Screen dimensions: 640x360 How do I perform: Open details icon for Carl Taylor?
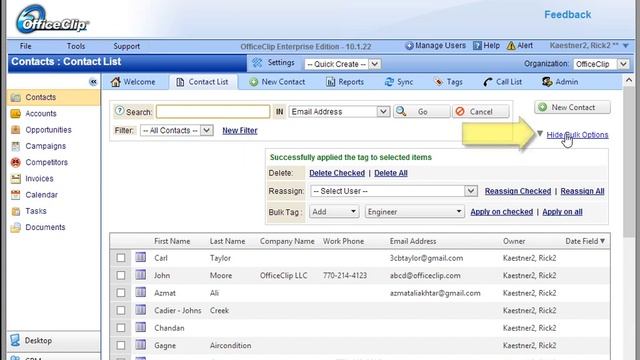click(141, 257)
